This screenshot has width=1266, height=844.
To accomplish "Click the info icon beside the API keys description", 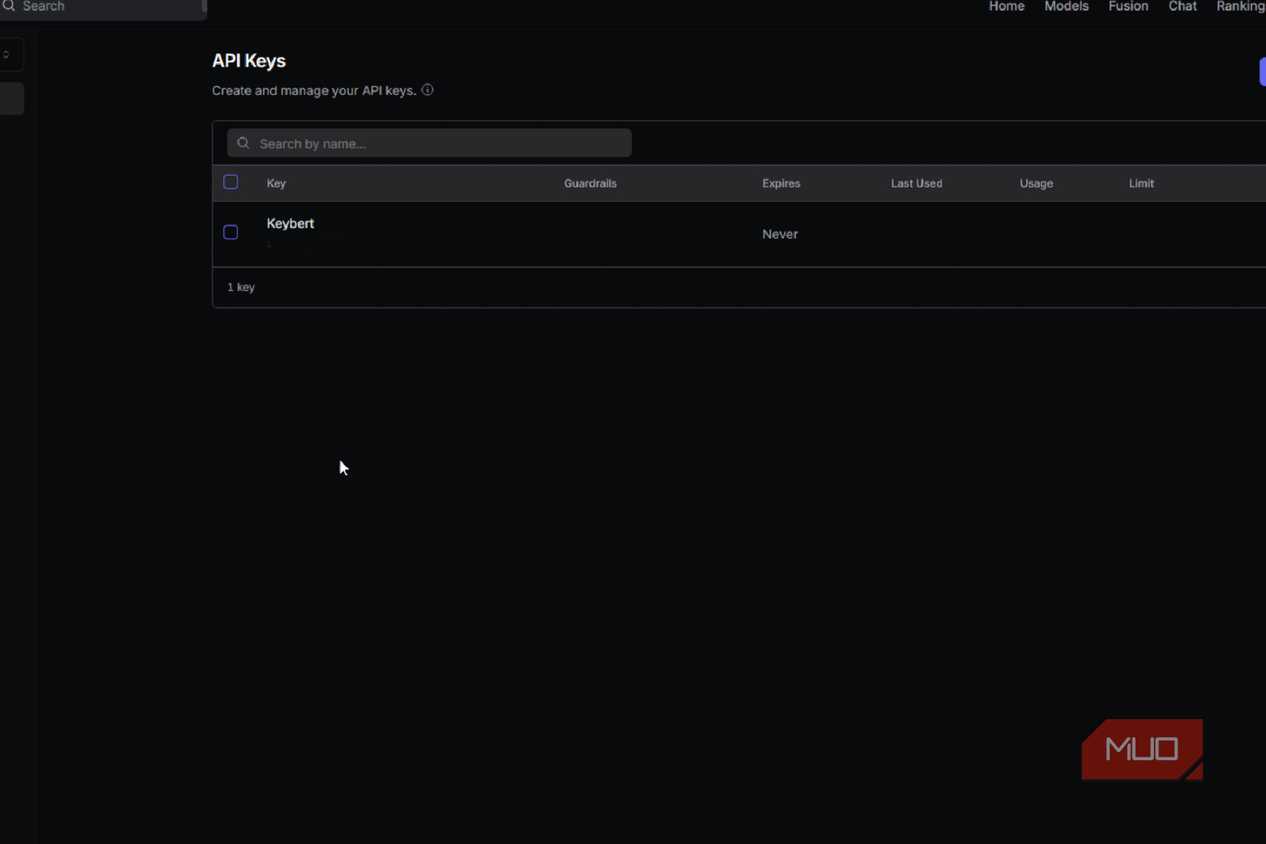I will point(427,90).
